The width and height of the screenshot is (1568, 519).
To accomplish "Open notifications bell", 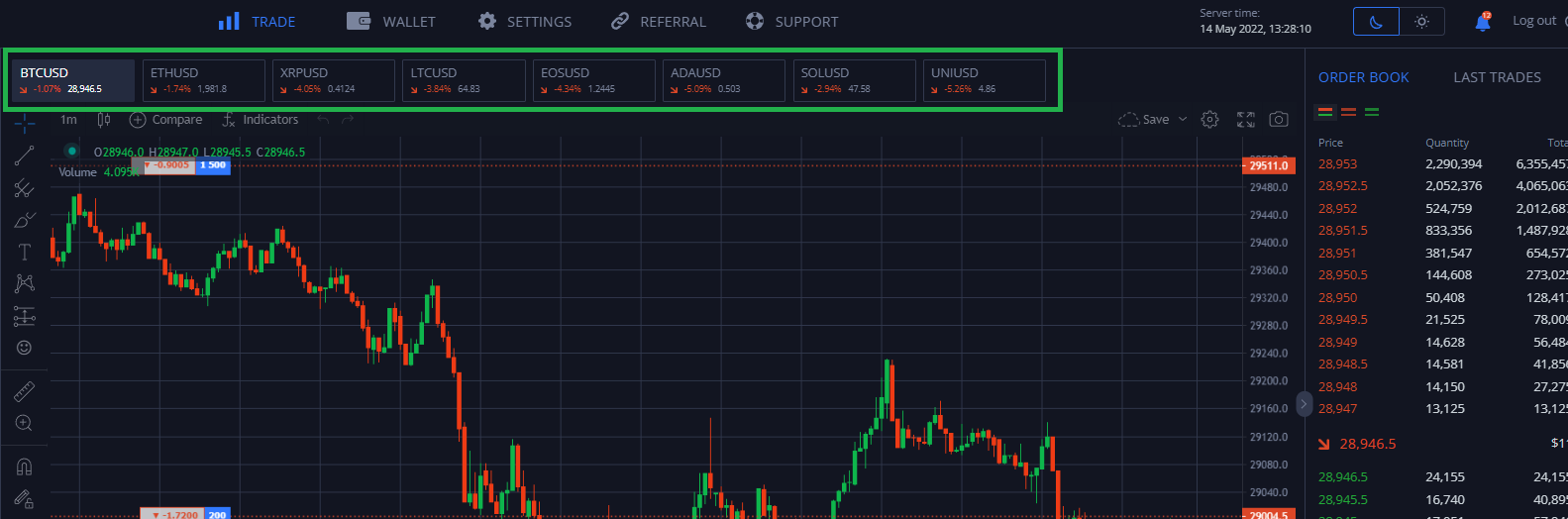I will tap(1483, 22).
